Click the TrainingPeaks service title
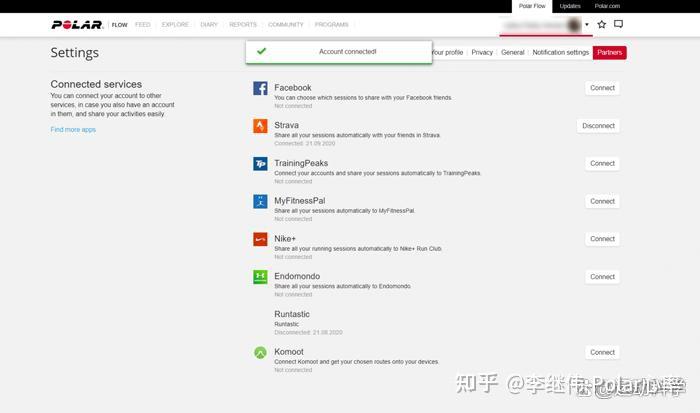 point(301,163)
